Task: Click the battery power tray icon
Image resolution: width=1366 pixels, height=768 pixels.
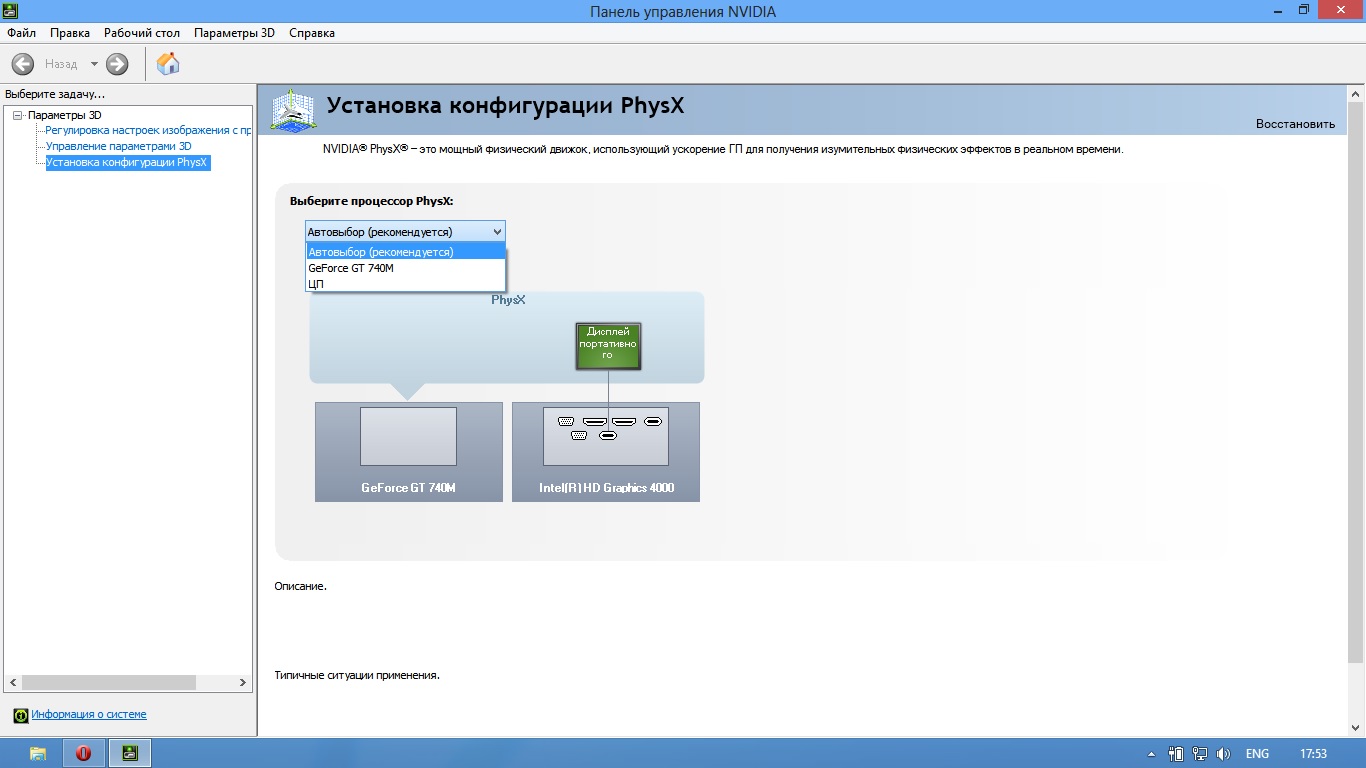Action: (1176, 754)
